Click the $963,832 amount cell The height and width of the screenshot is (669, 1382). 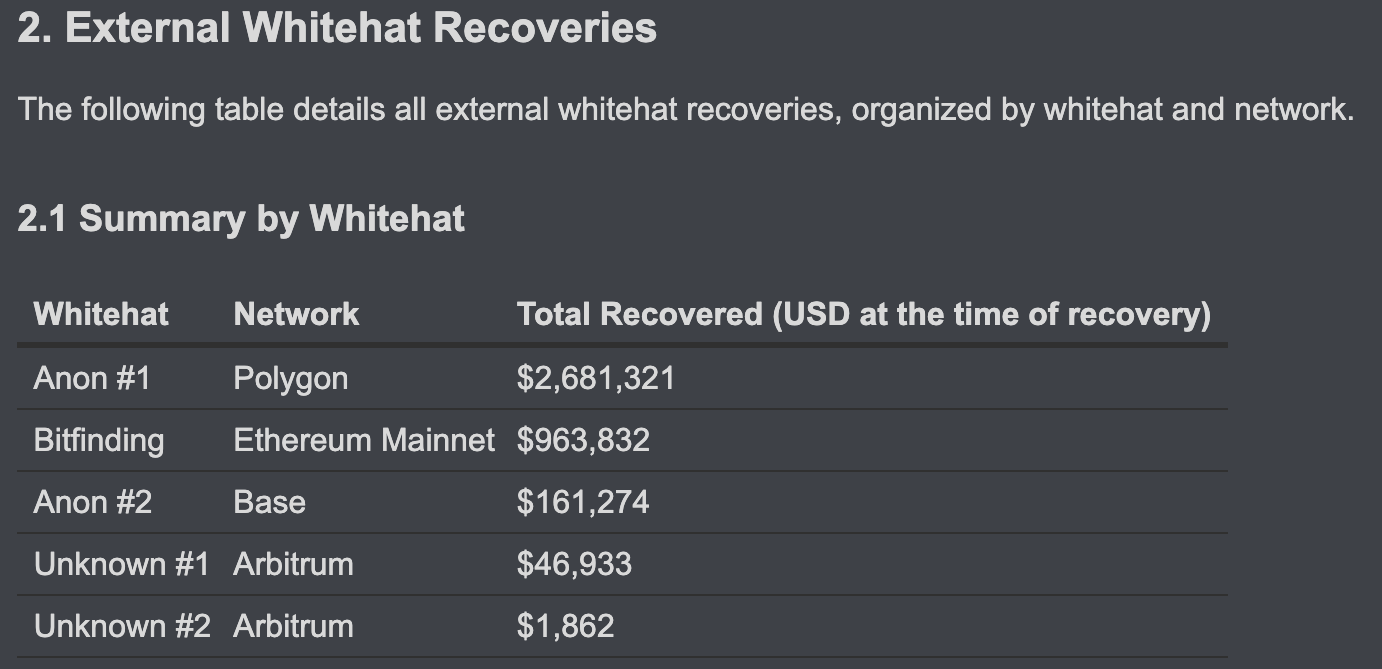(x=583, y=440)
